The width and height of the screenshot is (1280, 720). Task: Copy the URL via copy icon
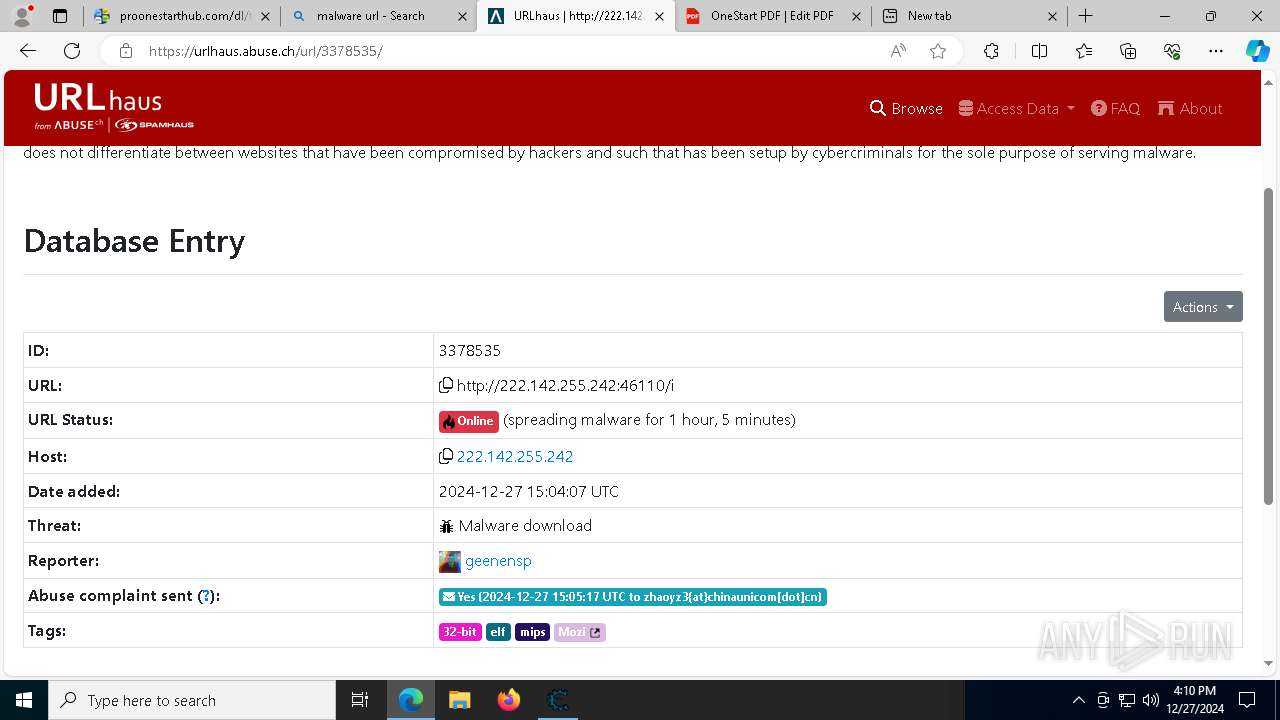pos(446,385)
